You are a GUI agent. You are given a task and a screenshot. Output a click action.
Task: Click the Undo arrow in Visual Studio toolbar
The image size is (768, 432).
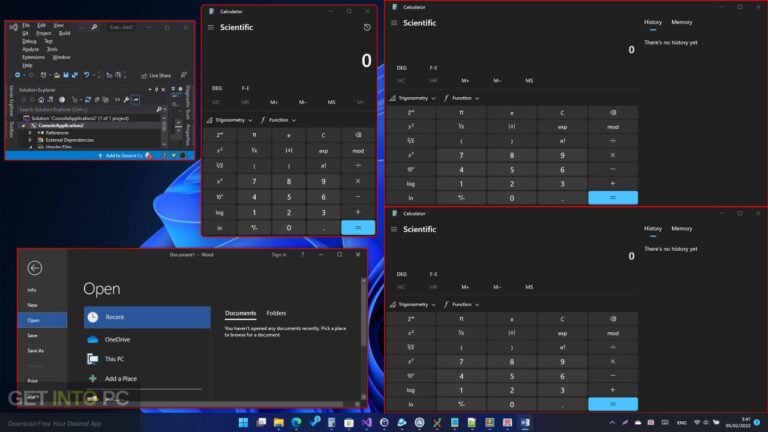87,75
